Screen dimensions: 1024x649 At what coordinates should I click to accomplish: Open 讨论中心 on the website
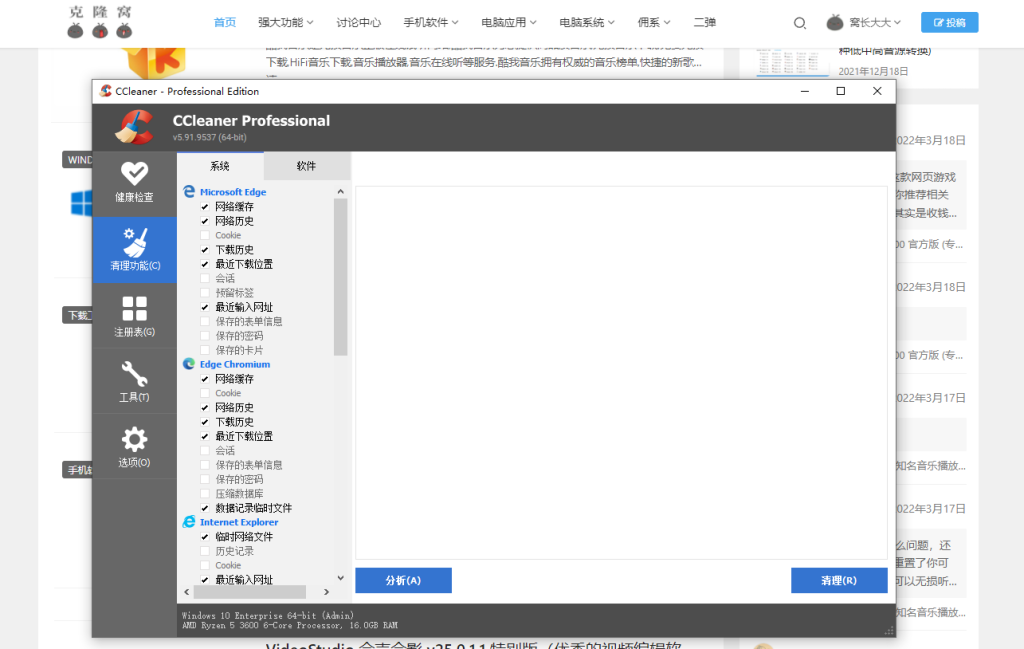click(359, 22)
